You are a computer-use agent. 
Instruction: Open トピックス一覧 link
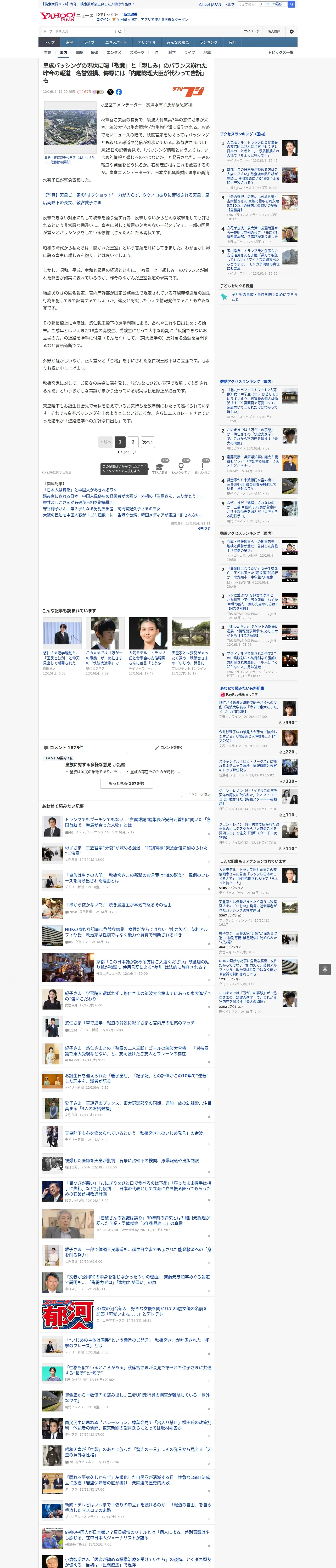point(281,52)
